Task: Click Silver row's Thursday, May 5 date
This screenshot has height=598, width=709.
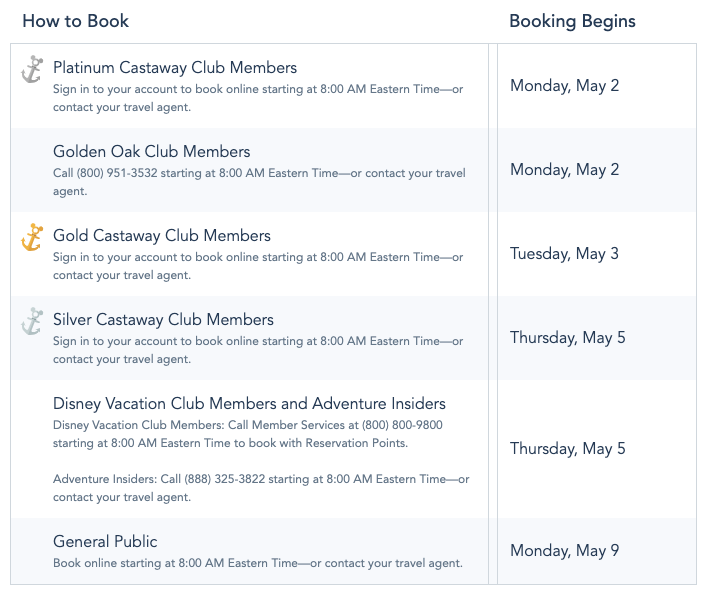Action: coord(567,338)
